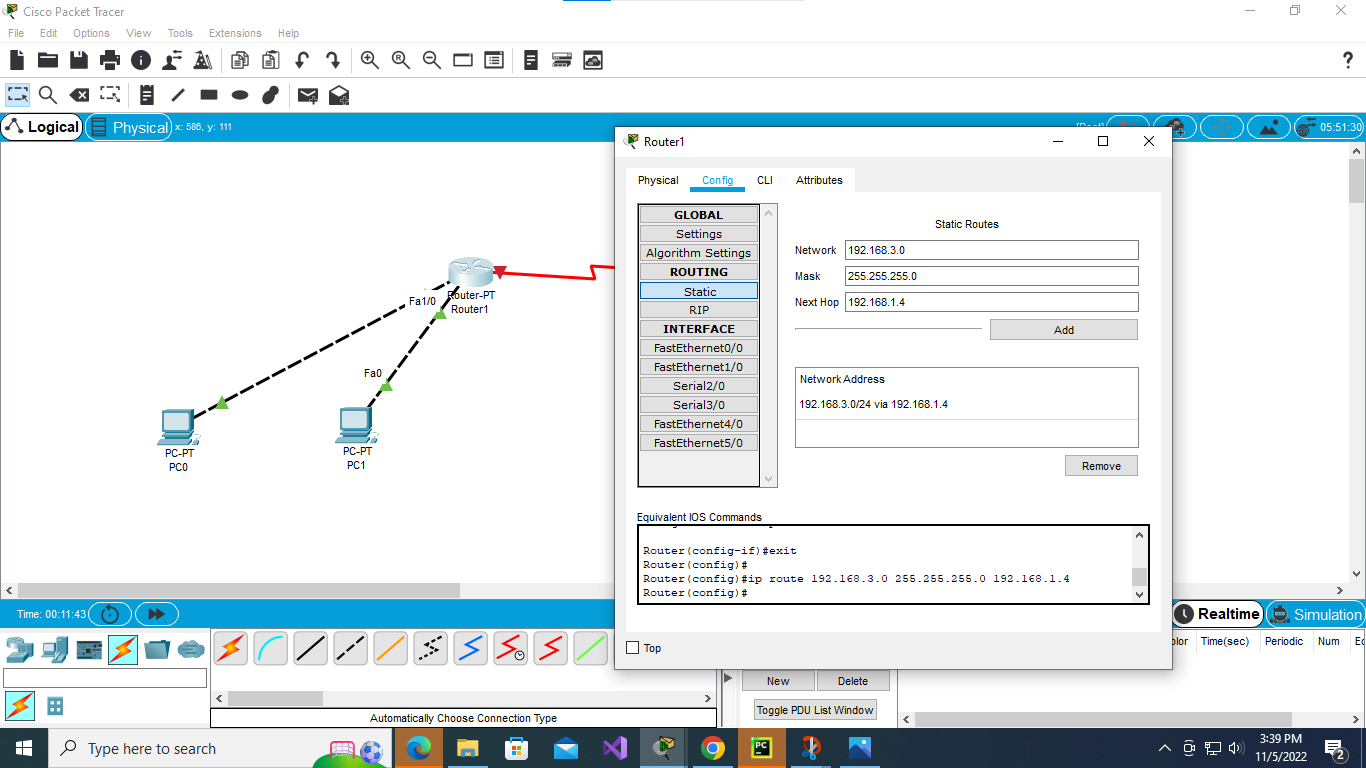The width and height of the screenshot is (1366, 768).
Task: Click the New file icon in toolbar
Action: [17, 60]
